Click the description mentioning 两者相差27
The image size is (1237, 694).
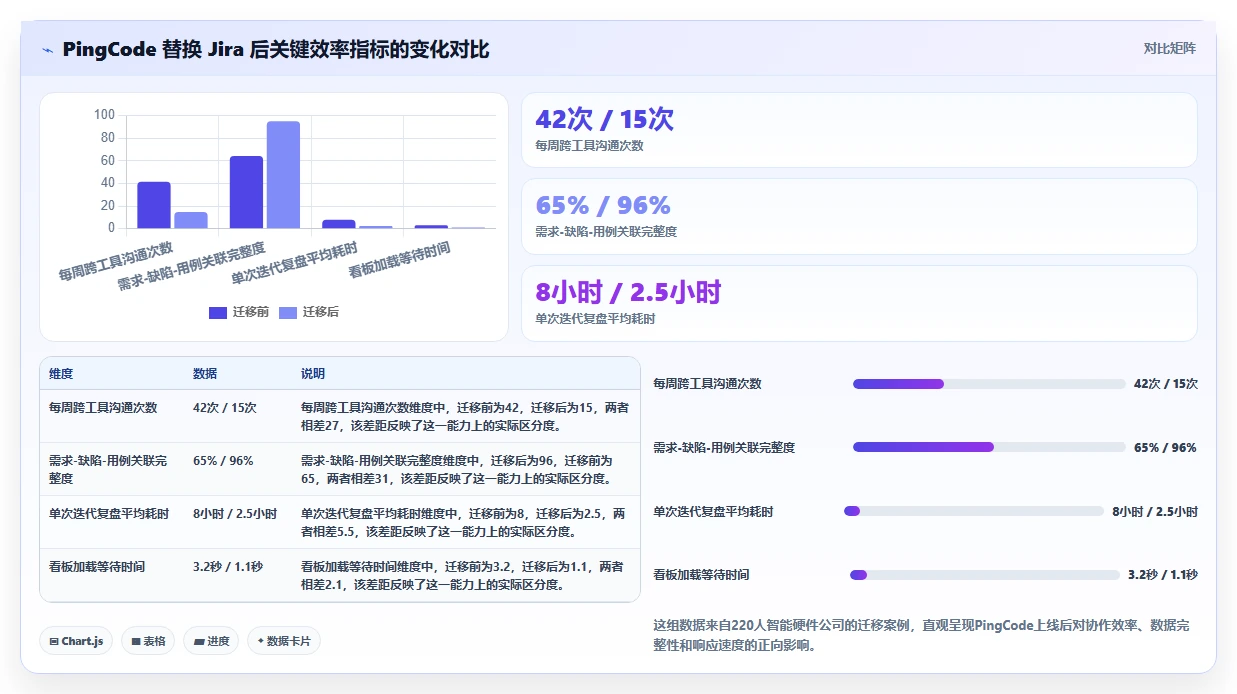click(465, 416)
